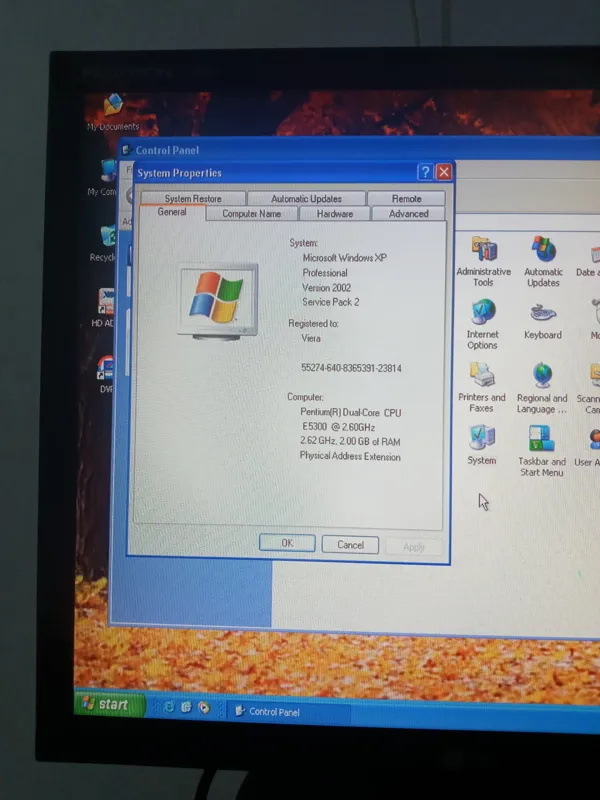The width and height of the screenshot is (600, 800).
Task: Open Internet Options in Control Panel
Action: coord(482,324)
